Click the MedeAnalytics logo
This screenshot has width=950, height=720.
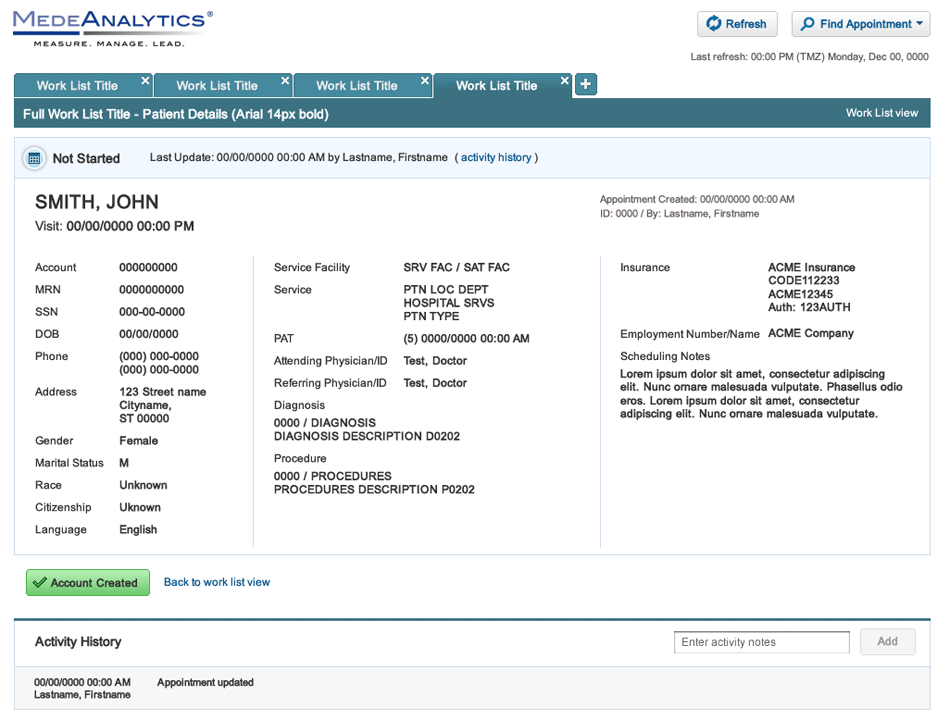pyautogui.click(x=112, y=27)
